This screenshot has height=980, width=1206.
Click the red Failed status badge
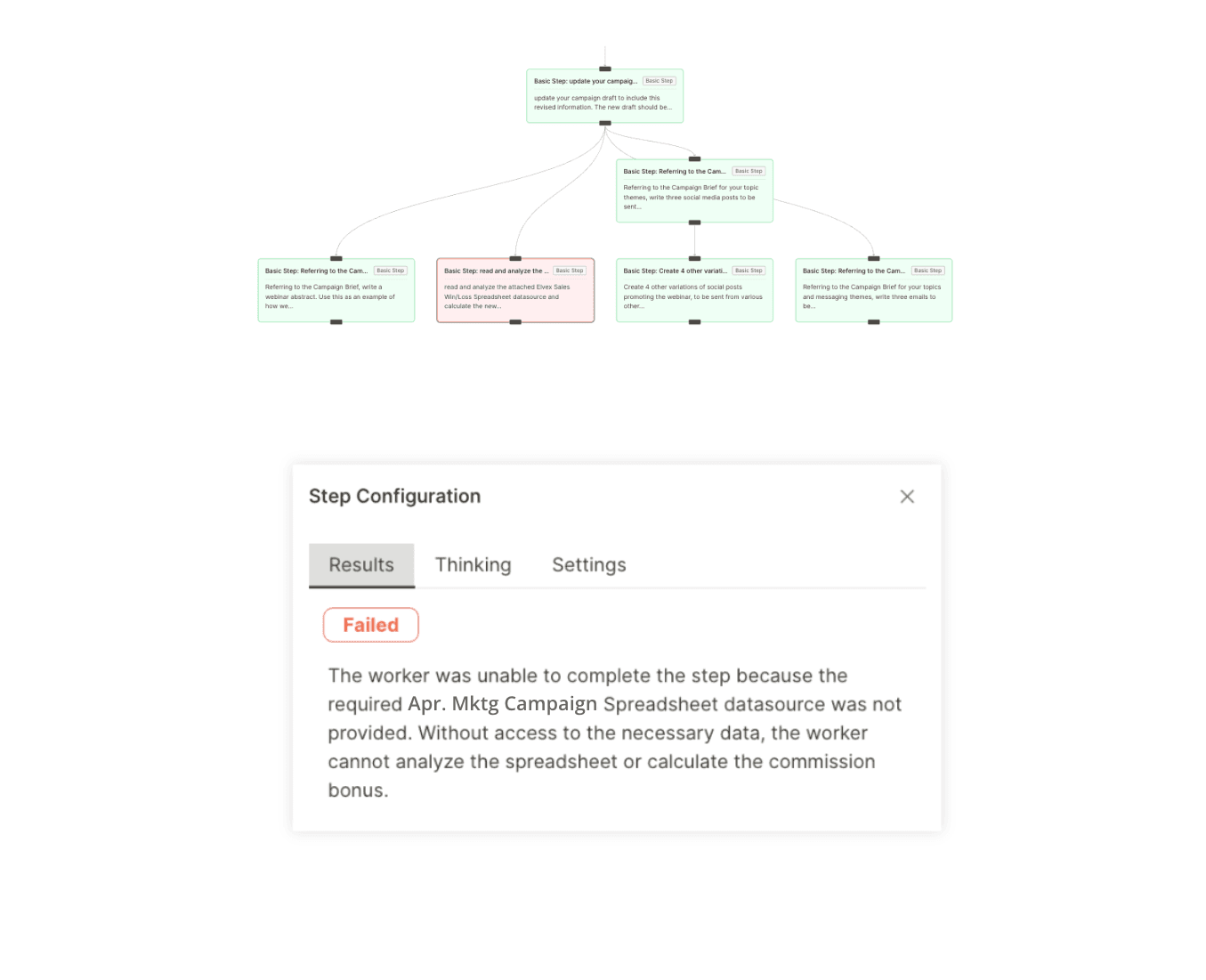tap(371, 625)
